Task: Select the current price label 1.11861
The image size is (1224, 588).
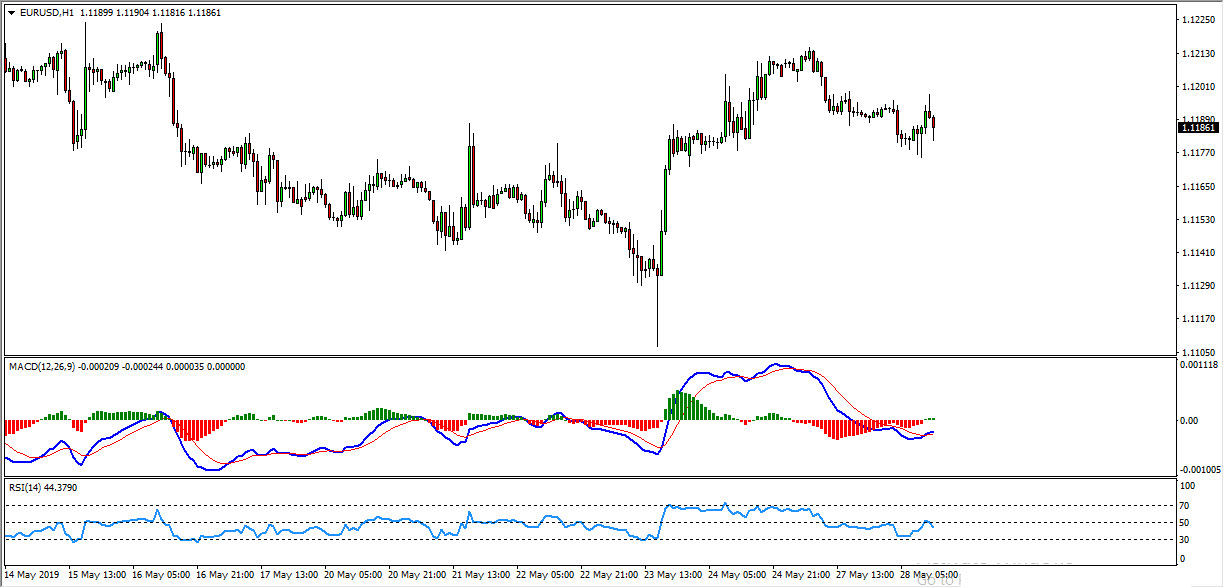Action: (1198, 128)
